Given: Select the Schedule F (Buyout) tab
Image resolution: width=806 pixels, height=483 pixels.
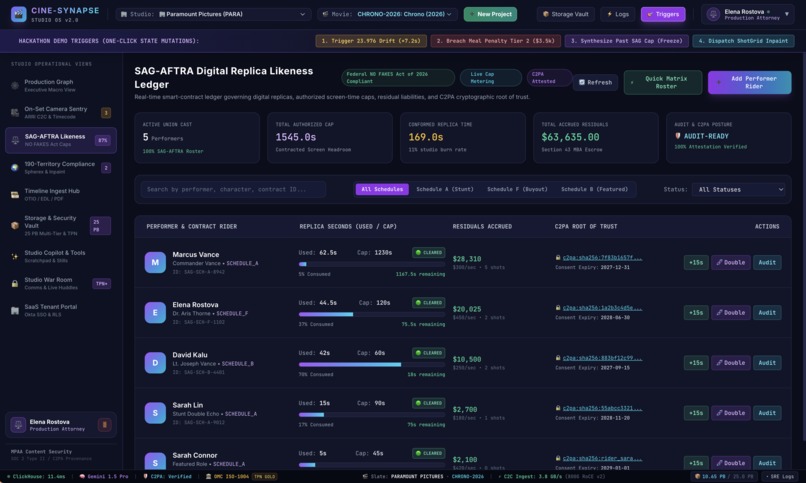Looking at the screenshot, I should 517,190.
